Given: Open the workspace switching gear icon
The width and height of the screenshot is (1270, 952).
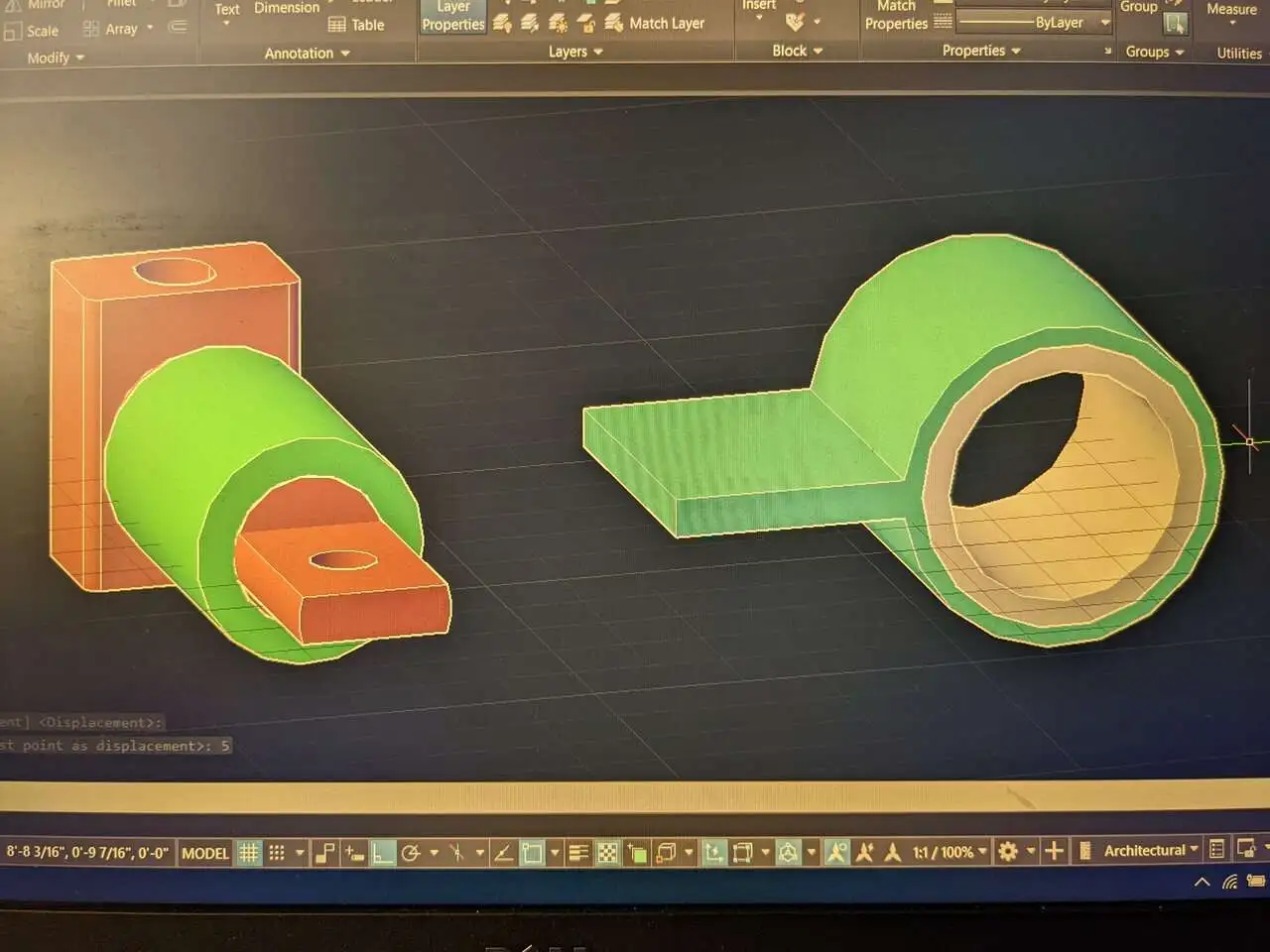Looking at the screenshot, I should (x=1008, y=851).
